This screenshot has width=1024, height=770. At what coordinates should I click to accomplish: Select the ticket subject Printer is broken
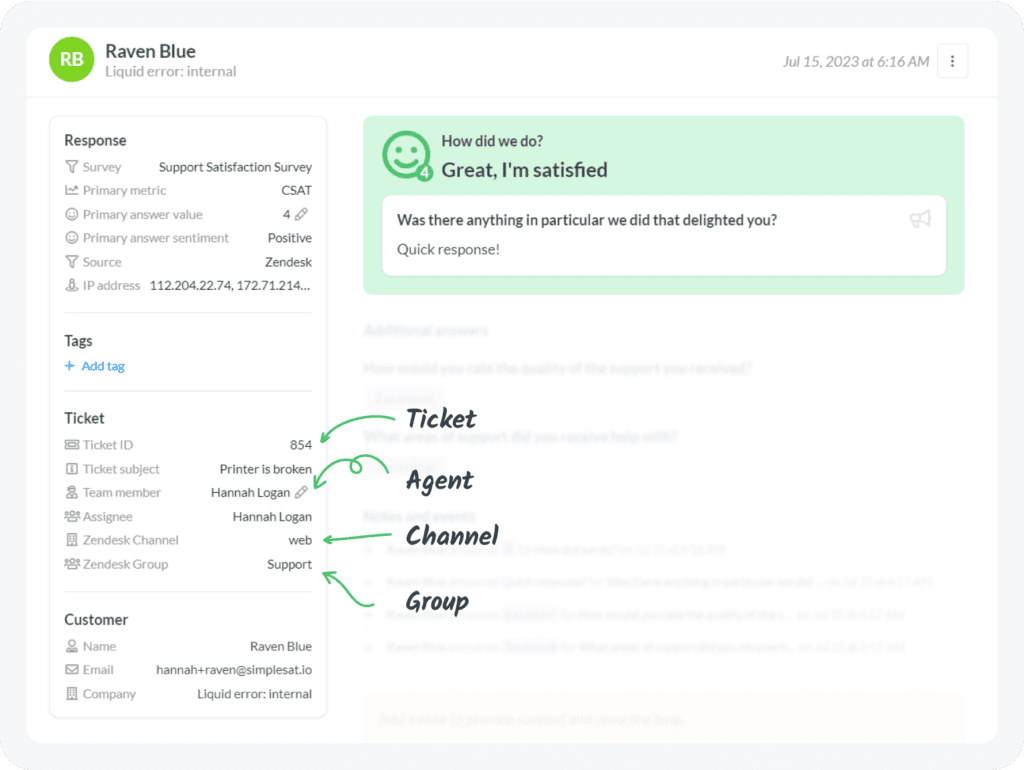pos(265,468)
